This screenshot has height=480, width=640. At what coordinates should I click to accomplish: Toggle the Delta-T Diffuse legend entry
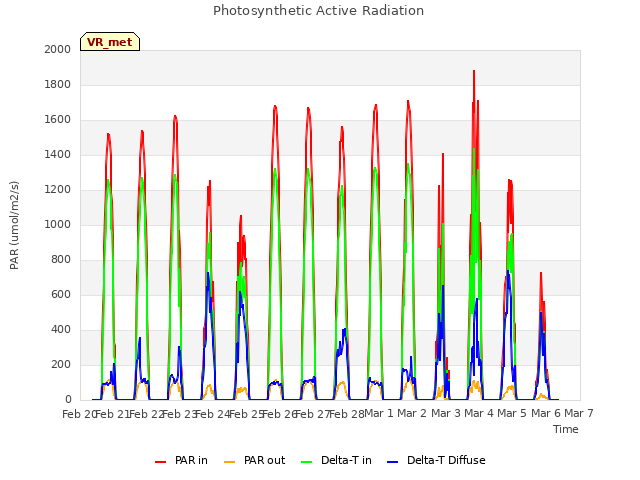pos(436,460)
